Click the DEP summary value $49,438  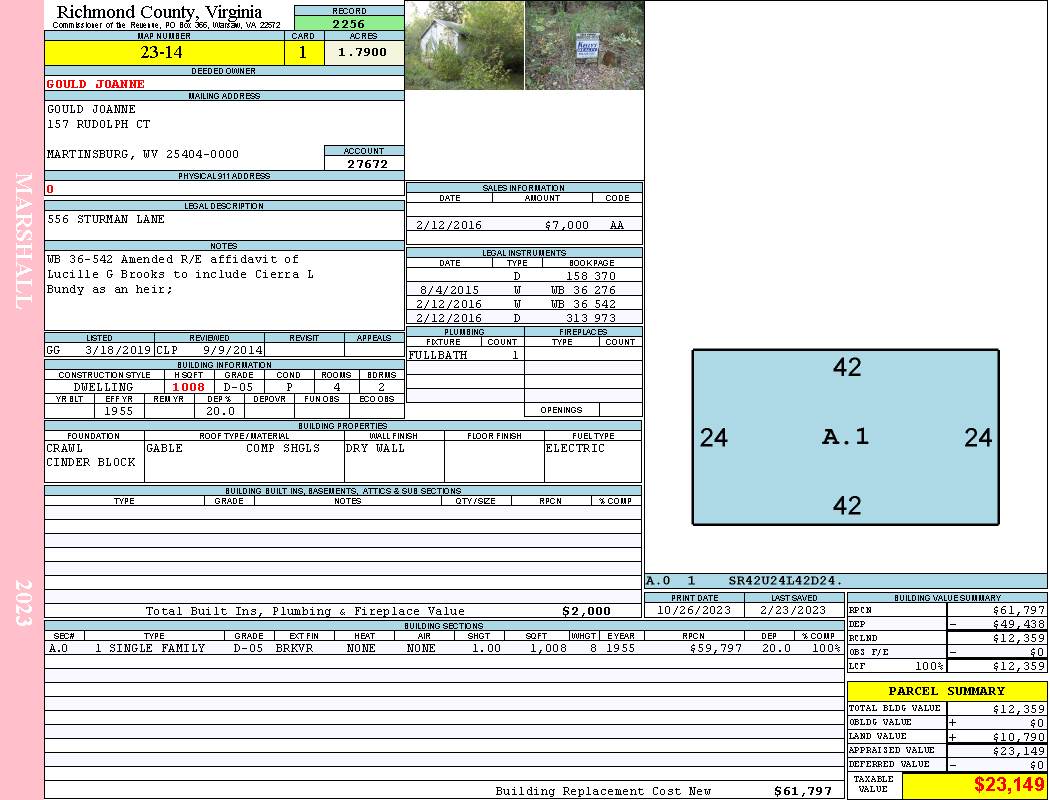[x=1019, y=624]
